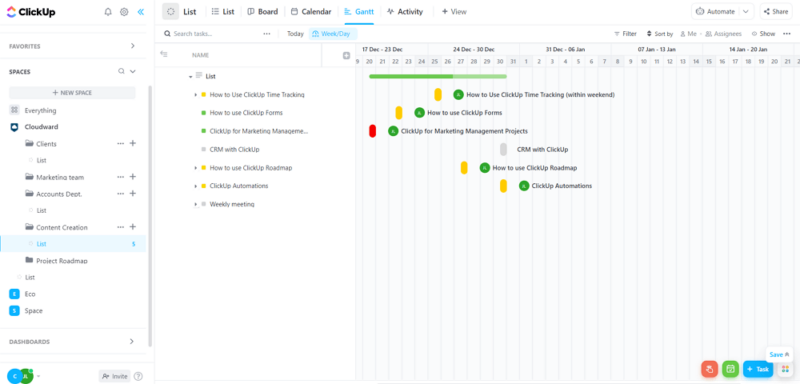The height and width of the screenshot is (384, 800).
Task: Open the Cloudward space
Action: click(x=41, y=127)
